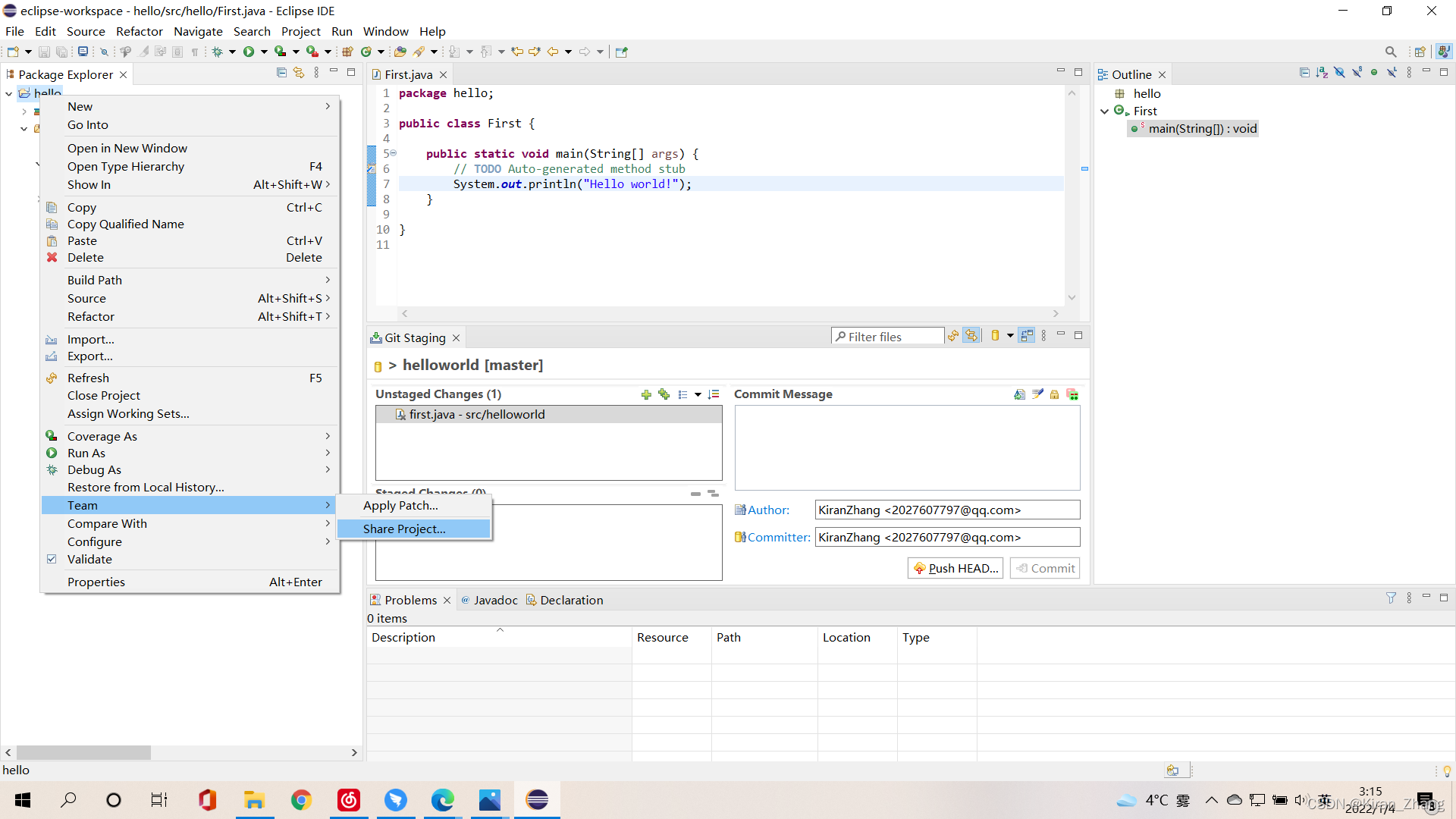Open repository switch dropdown in Git Staging
The image size is (1456, 819).
tap(1010, 335)
